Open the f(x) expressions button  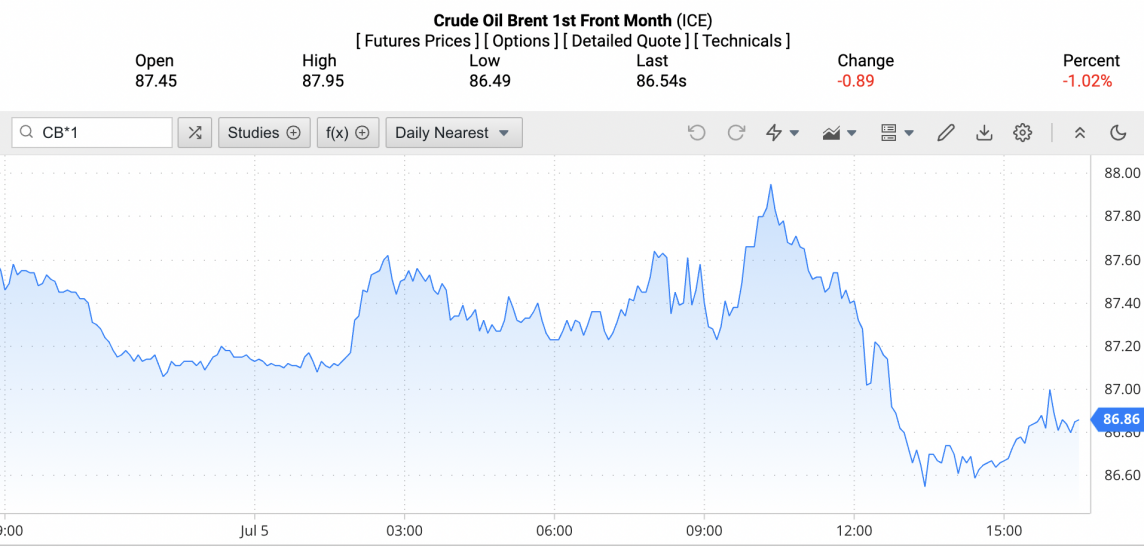click(348, 132)
